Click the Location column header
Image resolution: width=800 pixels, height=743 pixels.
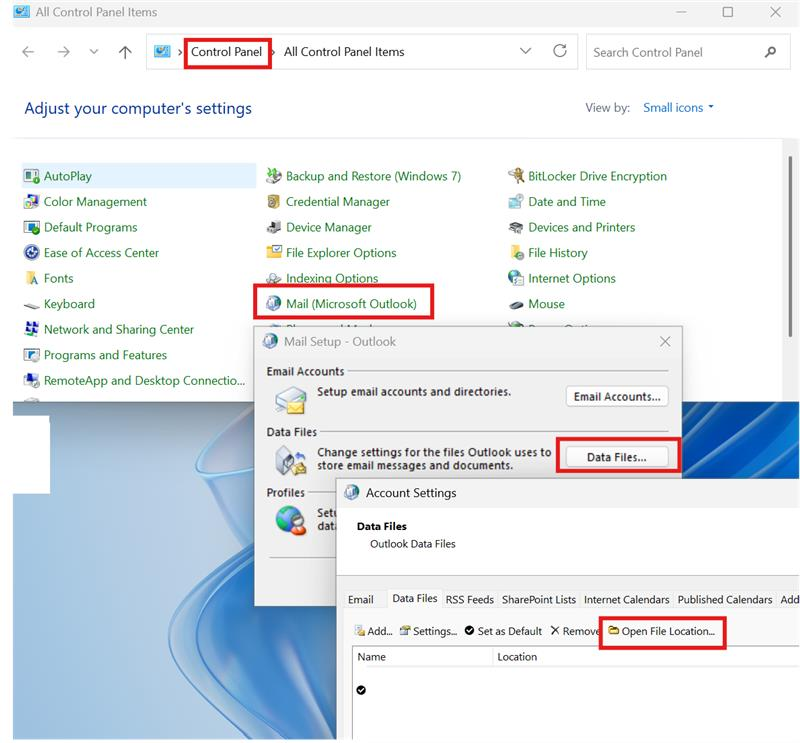(x=646, y=657)
